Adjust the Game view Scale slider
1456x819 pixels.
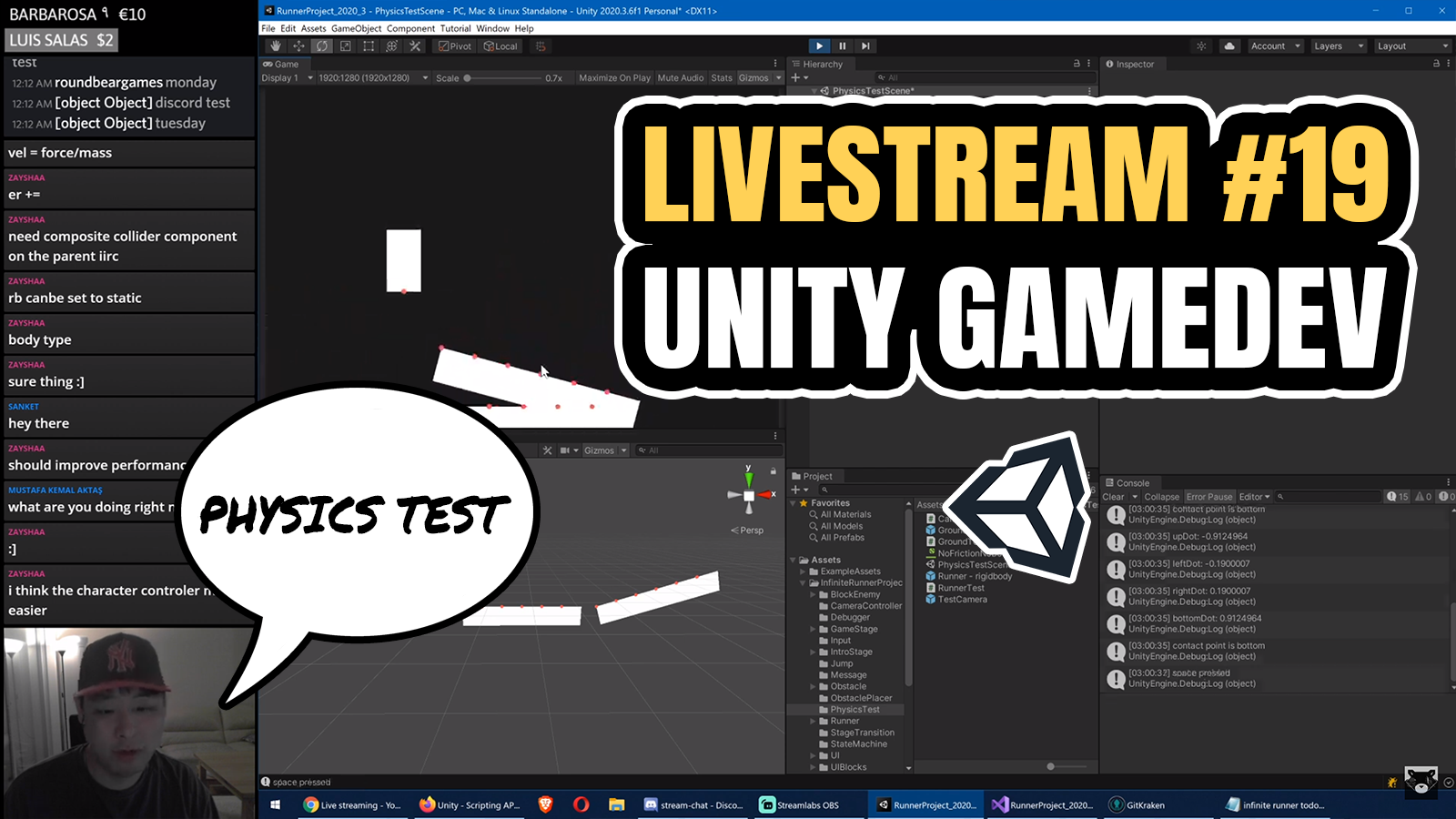pos(502,78)
